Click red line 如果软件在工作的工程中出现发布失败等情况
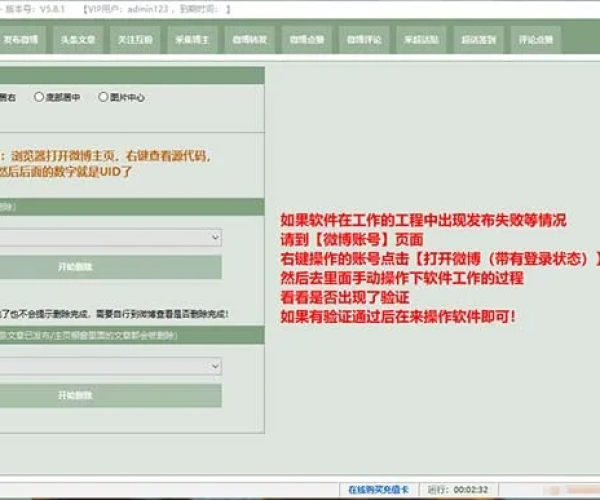This screenshot has width=600, height=500. click(x=423, y=220)
